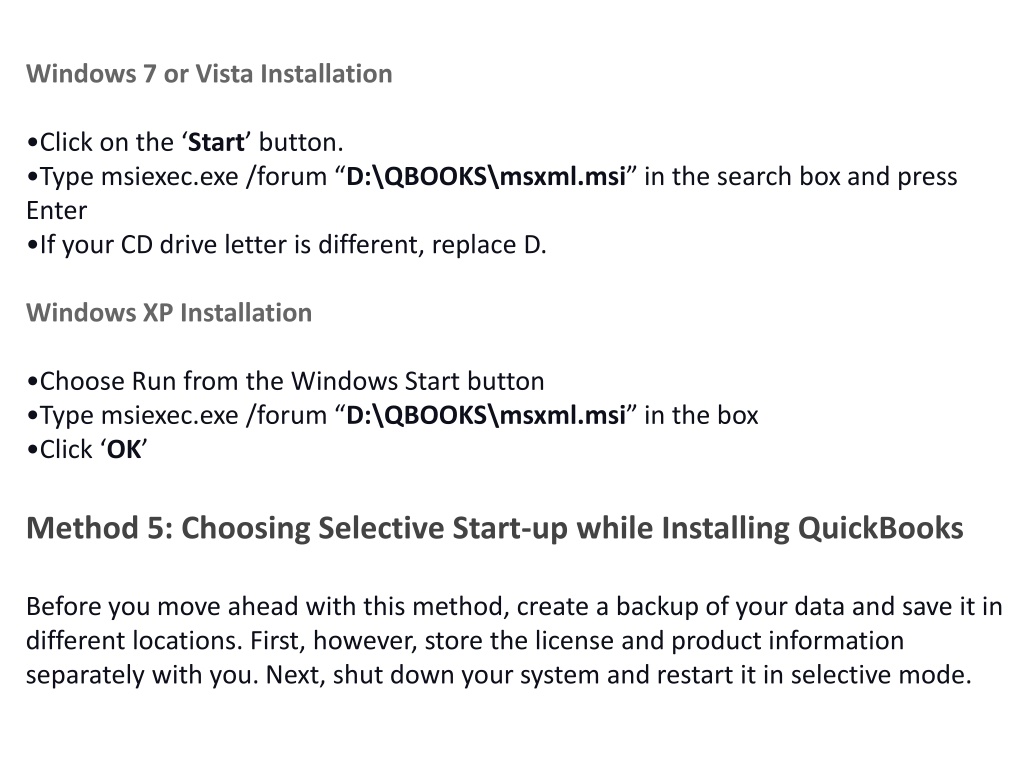Click the word 'QuickBooks' in the heading
1024x768 pixels.
tap(880, 528)
